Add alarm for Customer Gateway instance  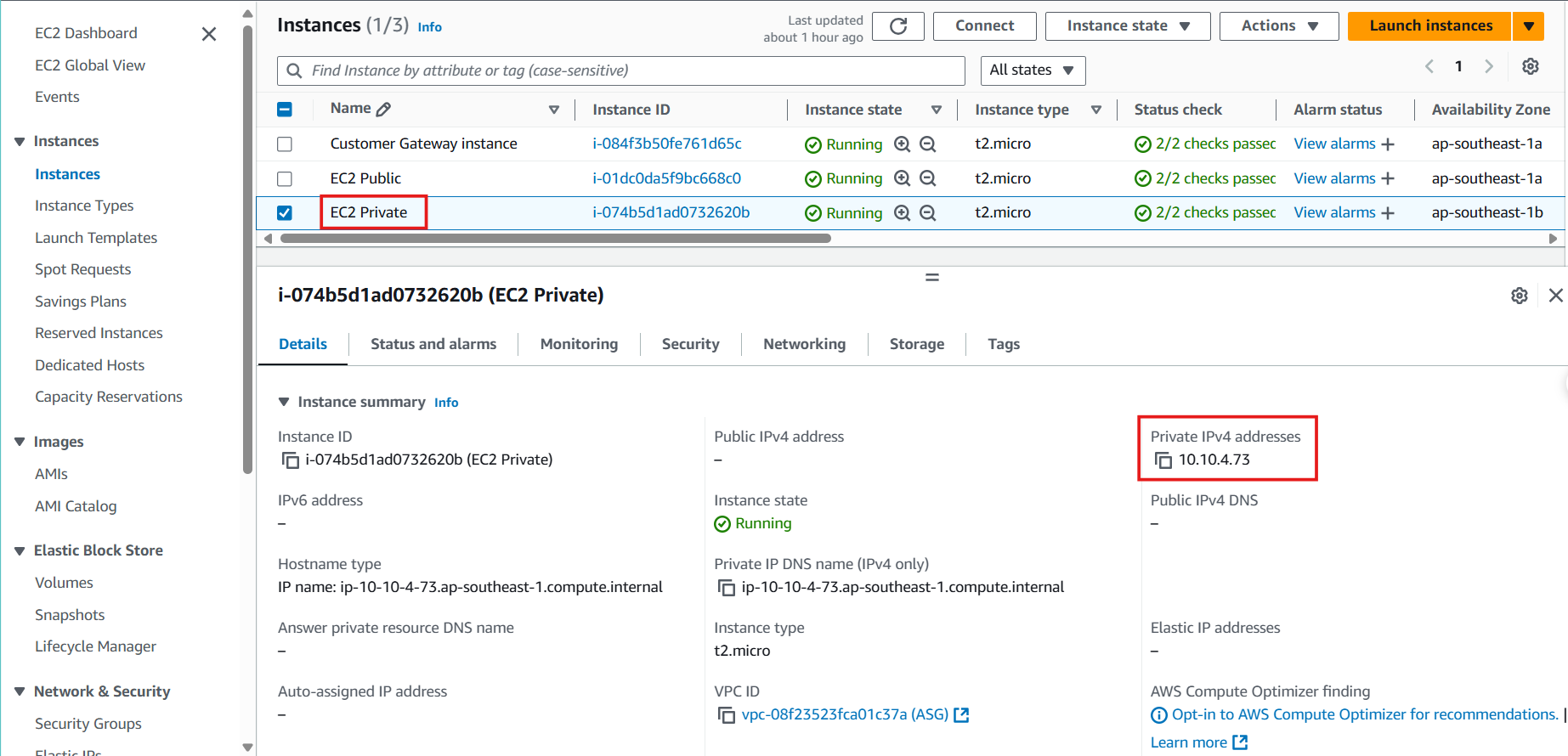[x=1388, y=144]
